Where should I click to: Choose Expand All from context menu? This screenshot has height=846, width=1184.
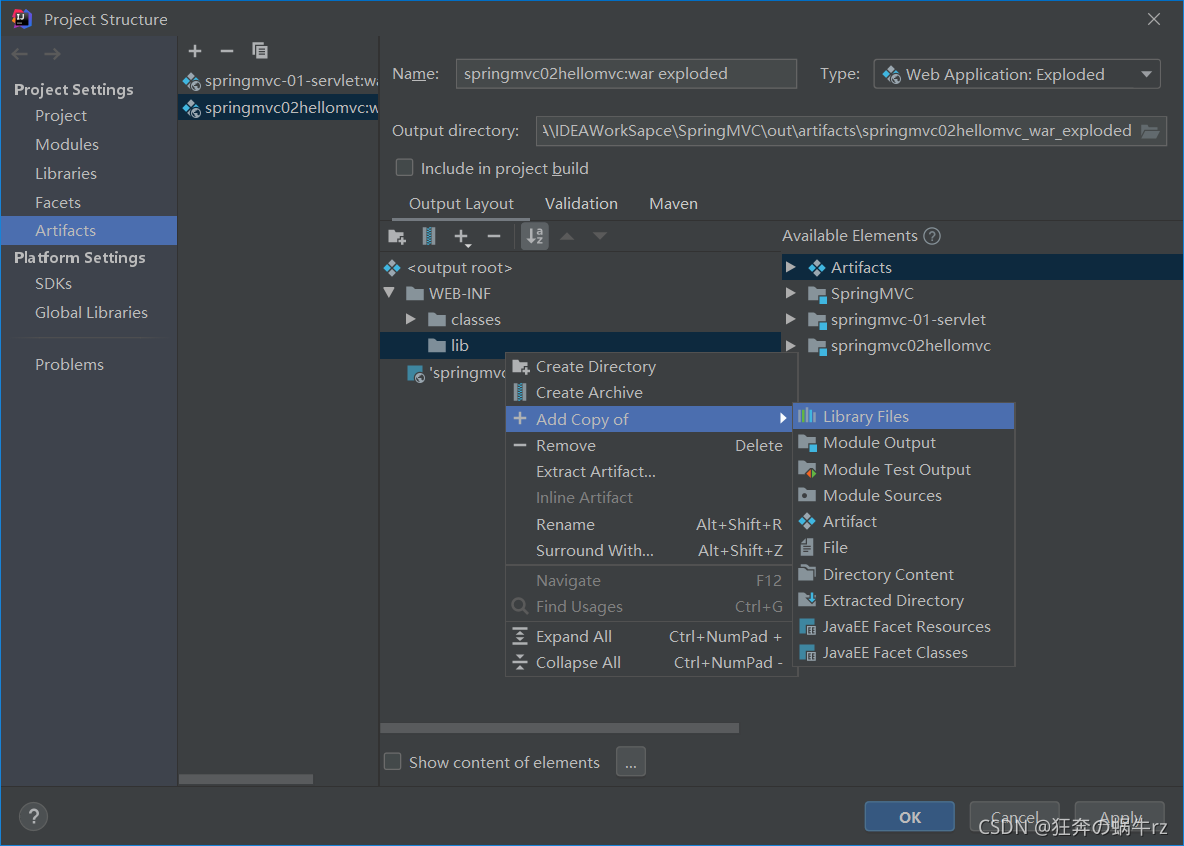click(x=651, y=637)
